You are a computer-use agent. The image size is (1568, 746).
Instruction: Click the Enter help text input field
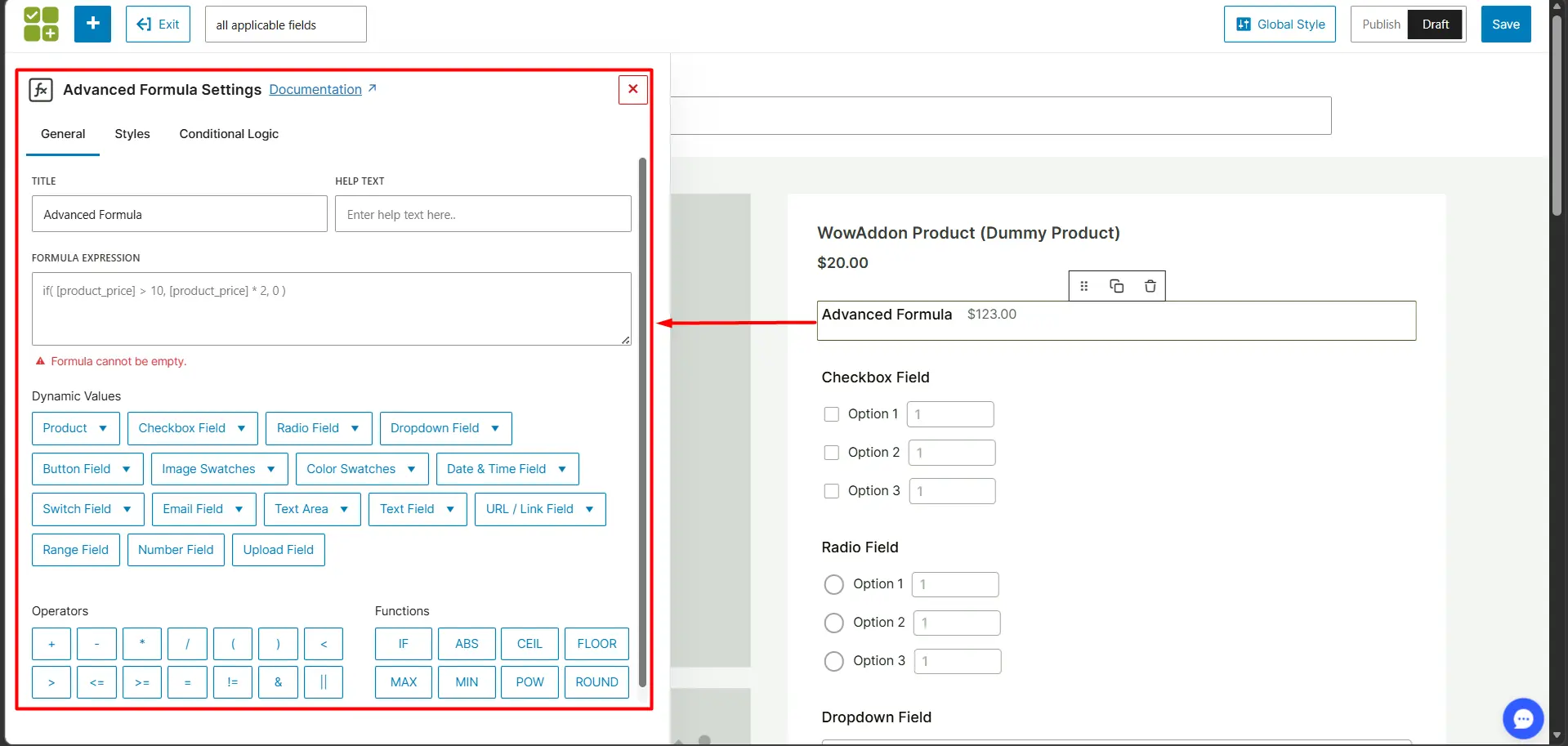point(482,213)
